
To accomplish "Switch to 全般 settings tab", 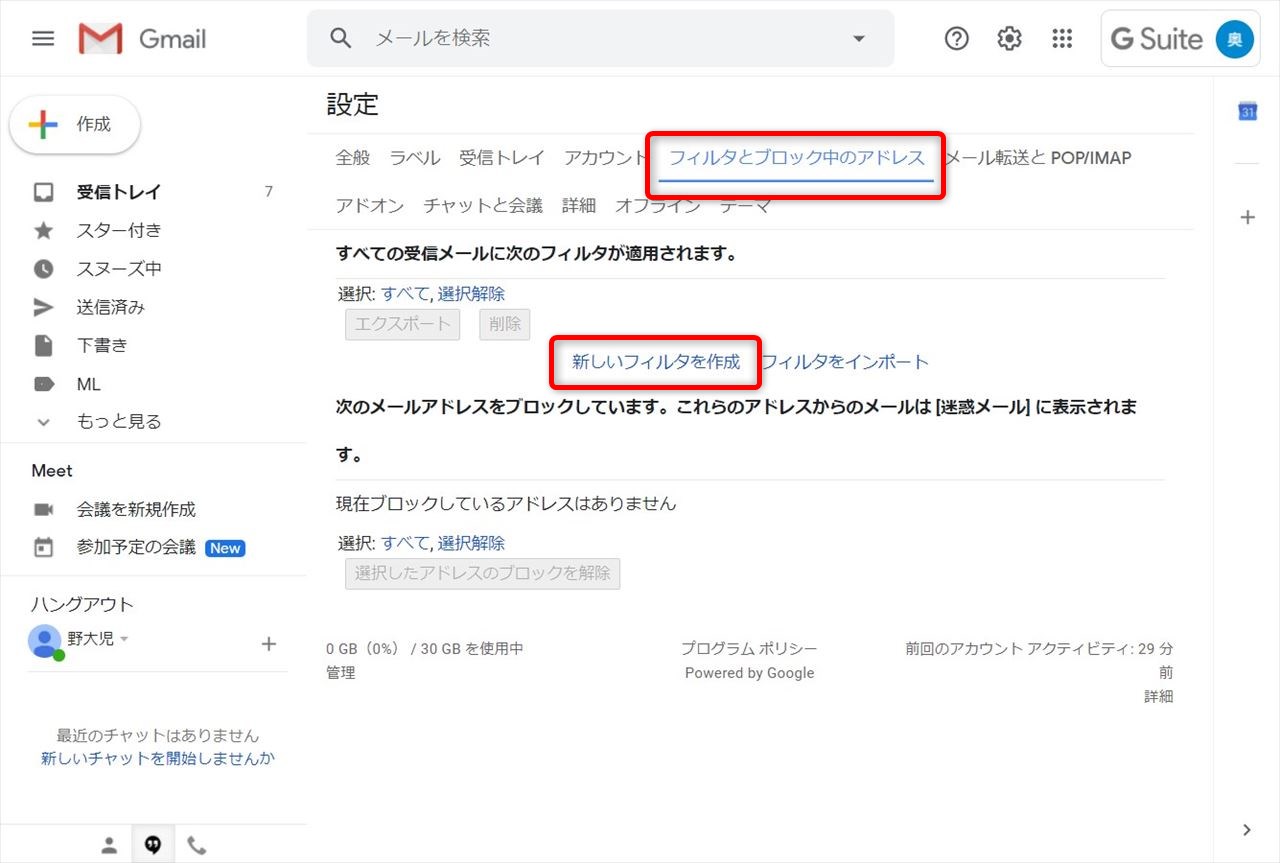I will [x=353, y=158].
